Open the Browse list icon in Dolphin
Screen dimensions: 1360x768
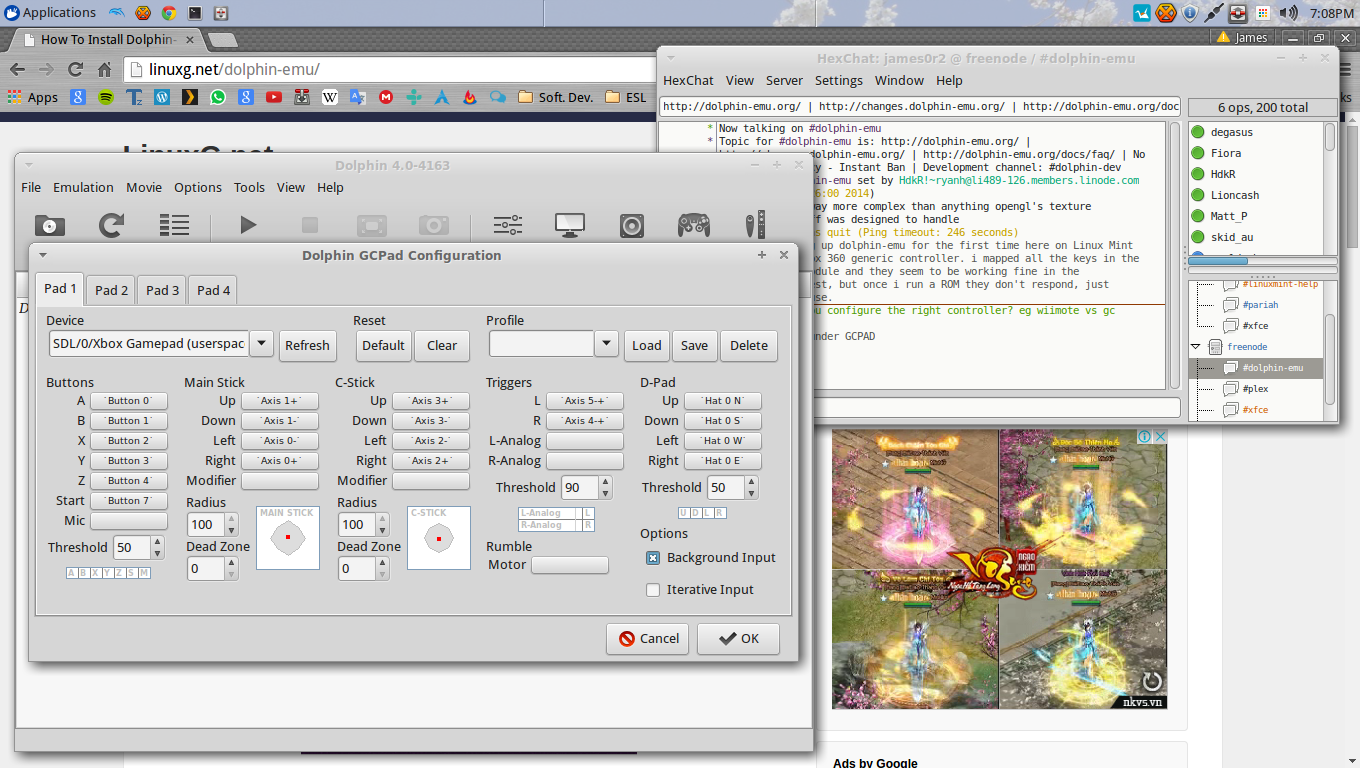pos(174,225)
